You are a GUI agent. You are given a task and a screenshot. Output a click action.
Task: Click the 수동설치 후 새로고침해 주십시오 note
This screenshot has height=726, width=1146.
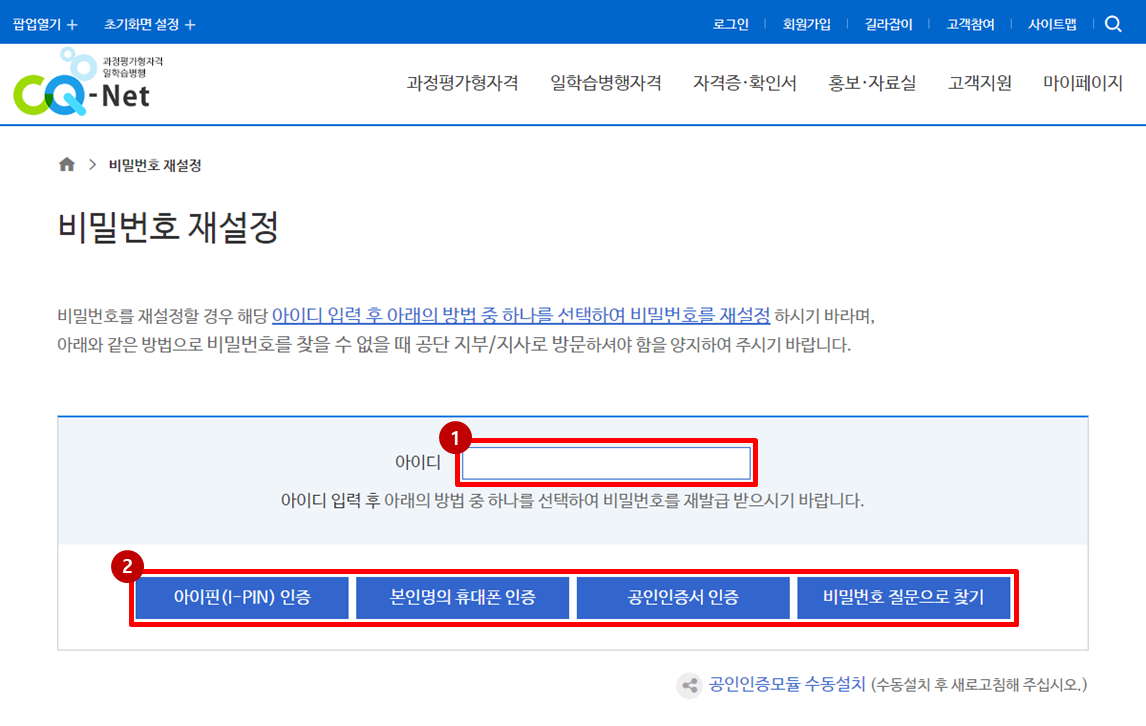[x=979, y=685]
